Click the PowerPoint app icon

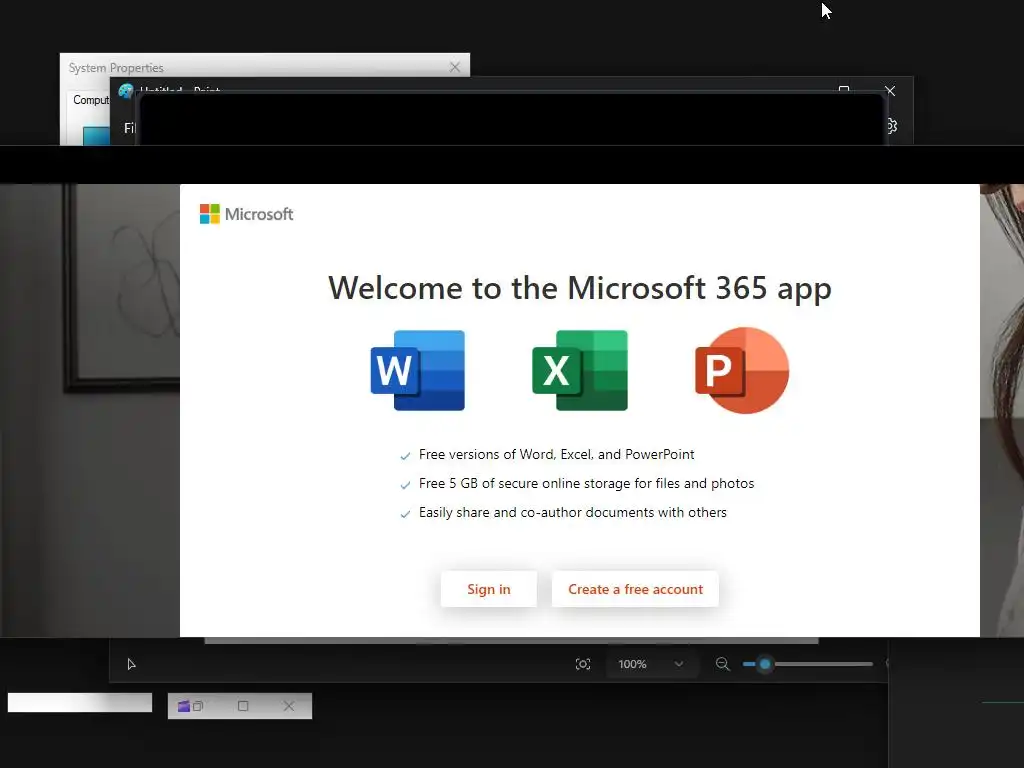(742, 370)
